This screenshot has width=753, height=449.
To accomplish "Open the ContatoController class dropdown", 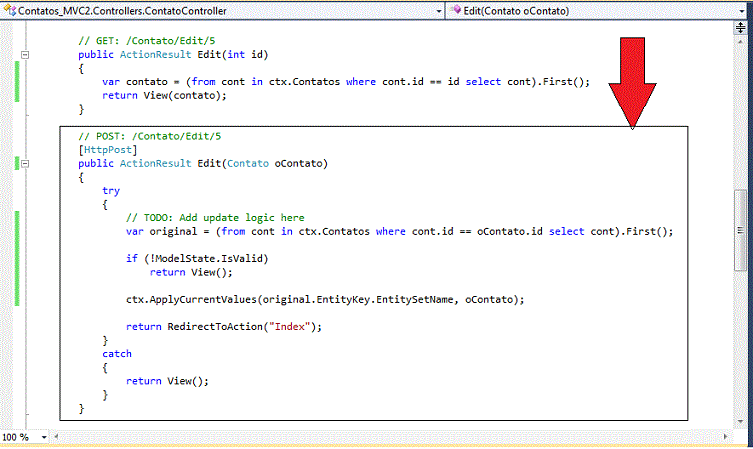I will pos(438,11).
